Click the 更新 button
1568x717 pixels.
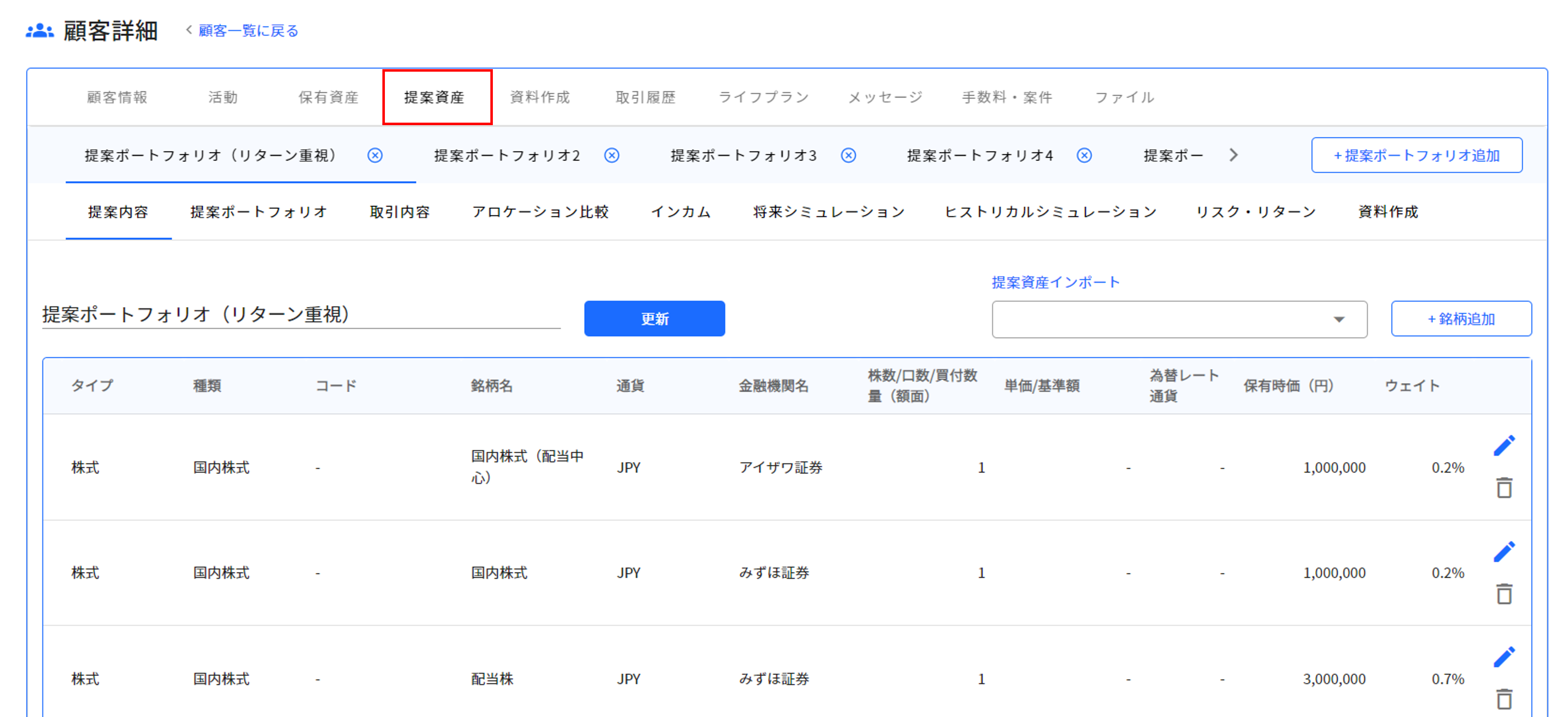point(654,318)
